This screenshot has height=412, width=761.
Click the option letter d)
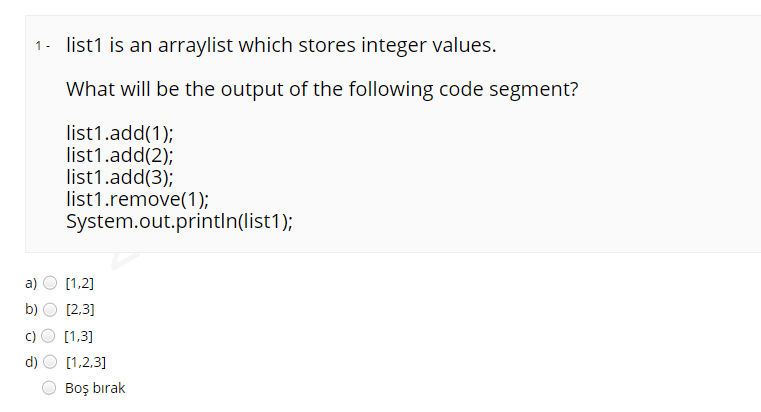pyautogui.click(x=32, y=362)
